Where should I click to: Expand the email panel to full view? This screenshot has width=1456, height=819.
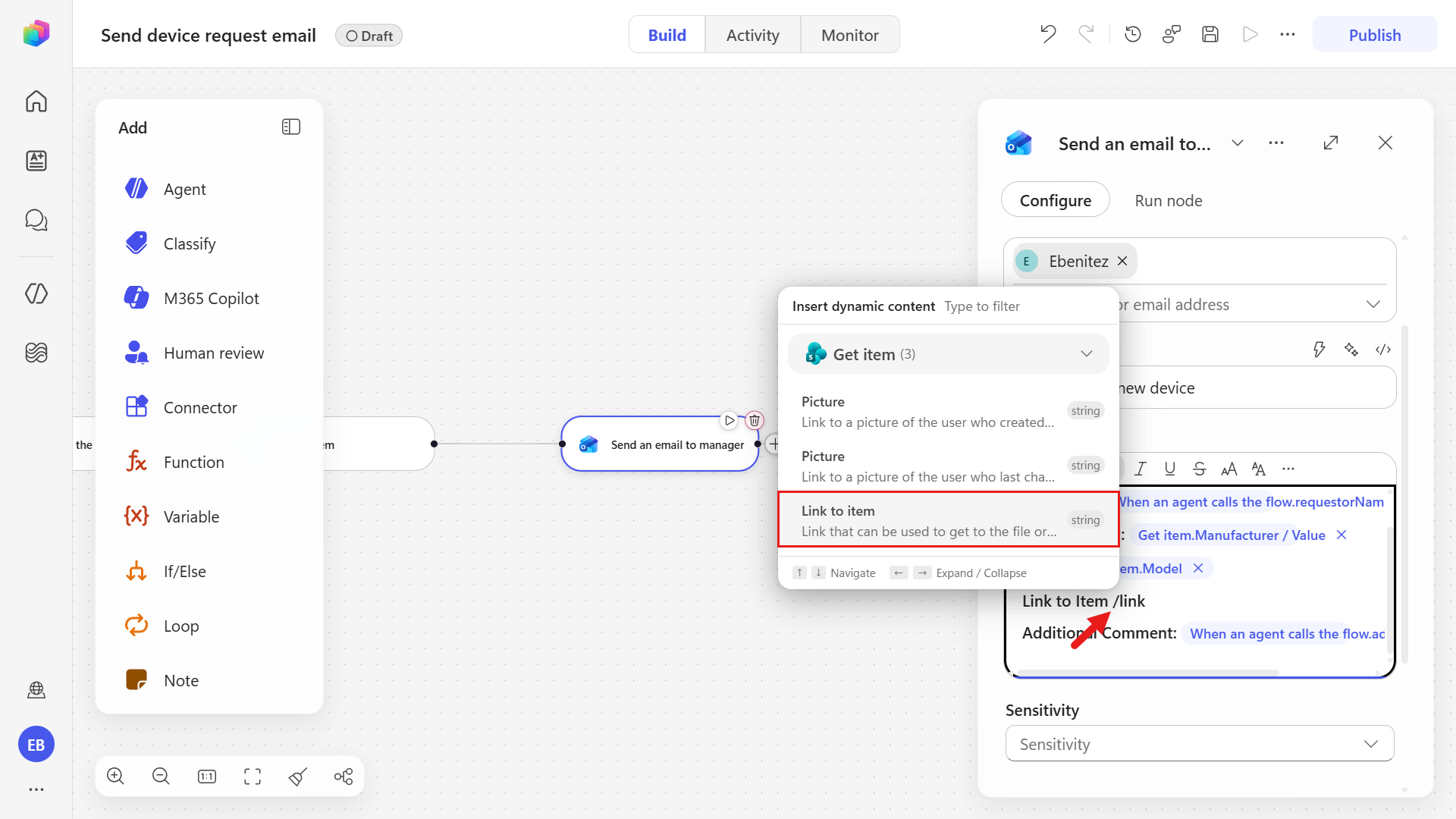pyautogui.click(x=1331, y=143)
